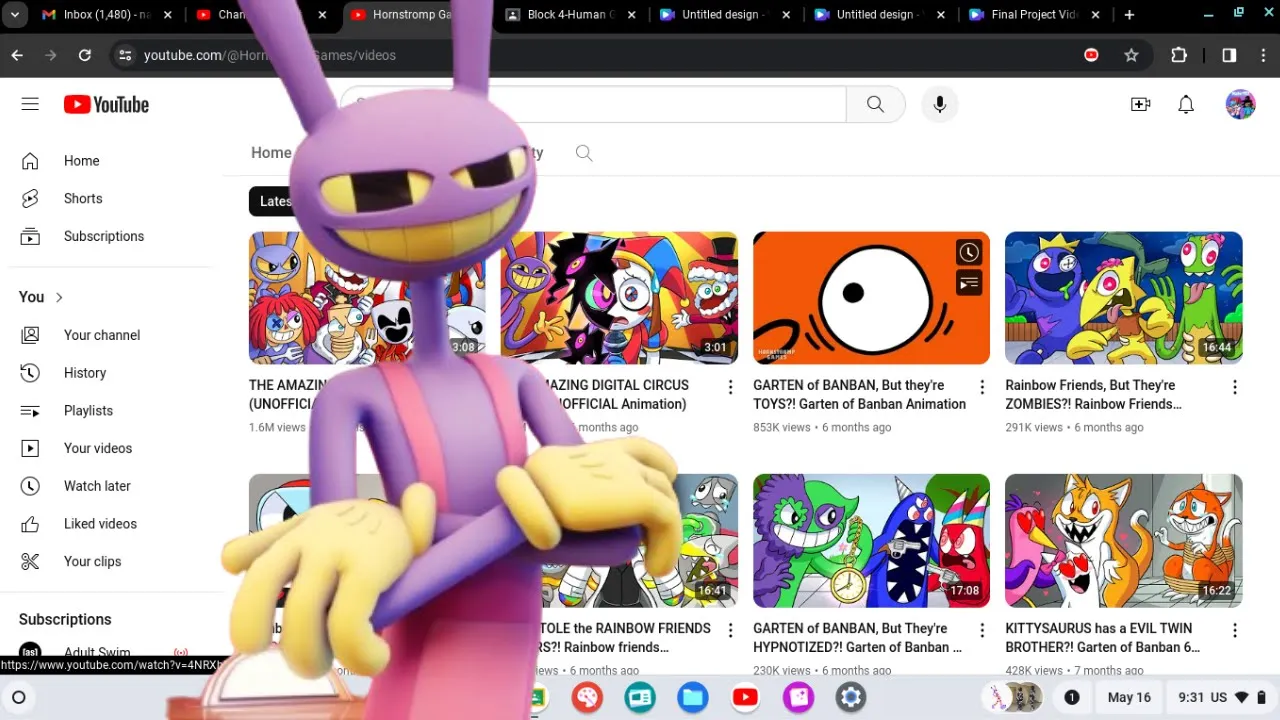Image resolution: width=1280 pixels, height=720 pixels.
Task: Open options for Garten of Banban HYPNOTIZED video
Action: pyautogui.click(x=982, y=630)
